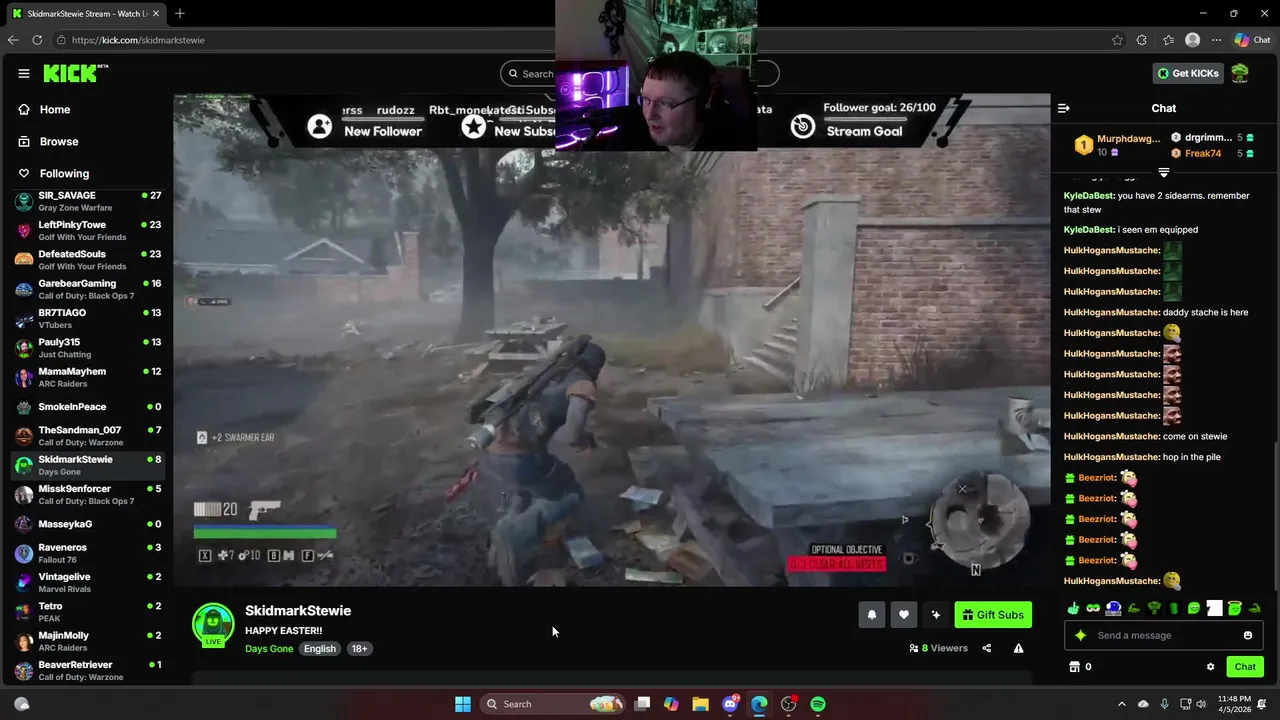Click the Send a message field

pos(1166,635)
